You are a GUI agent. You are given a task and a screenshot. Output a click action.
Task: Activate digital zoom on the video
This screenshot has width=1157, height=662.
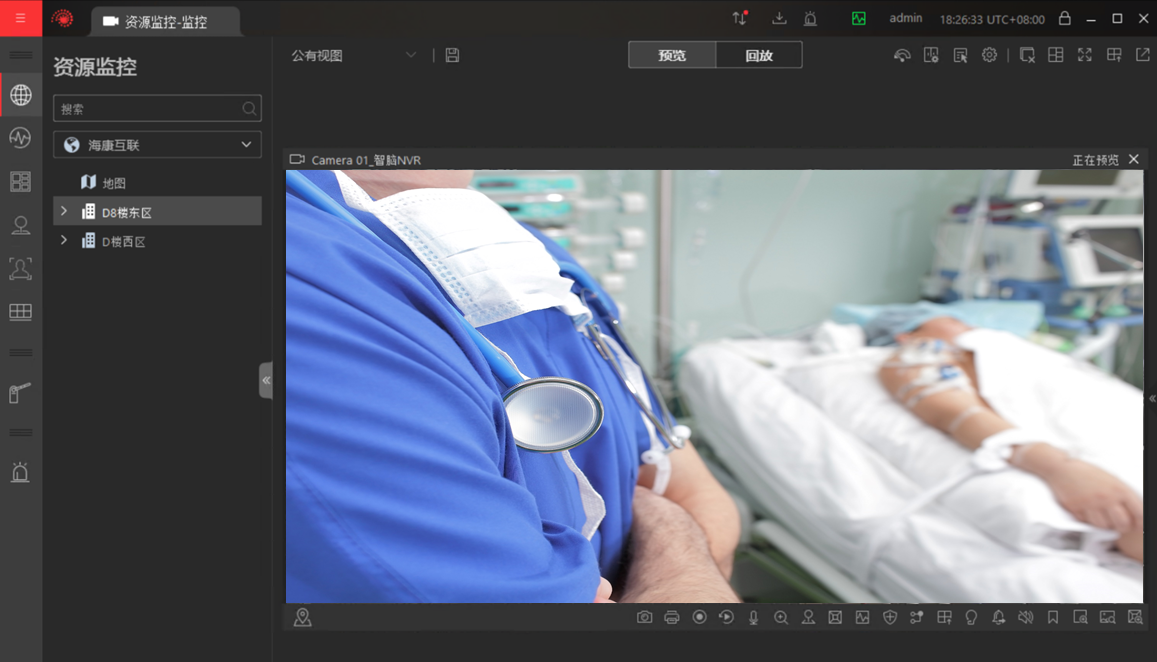coord(781,617)
